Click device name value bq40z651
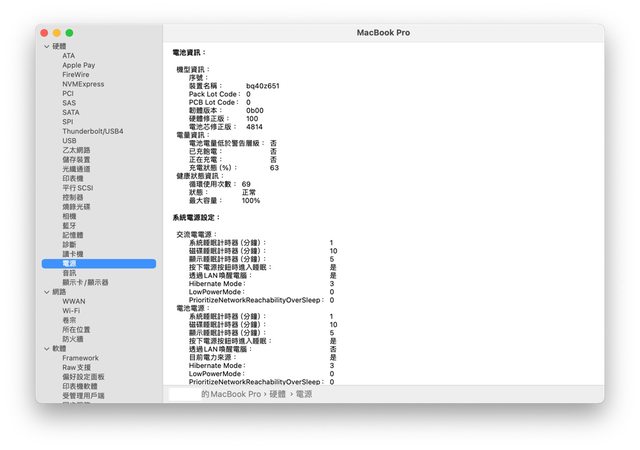Image resolution: width=640 pixels, height=450 pixels. tap(263, 86)
